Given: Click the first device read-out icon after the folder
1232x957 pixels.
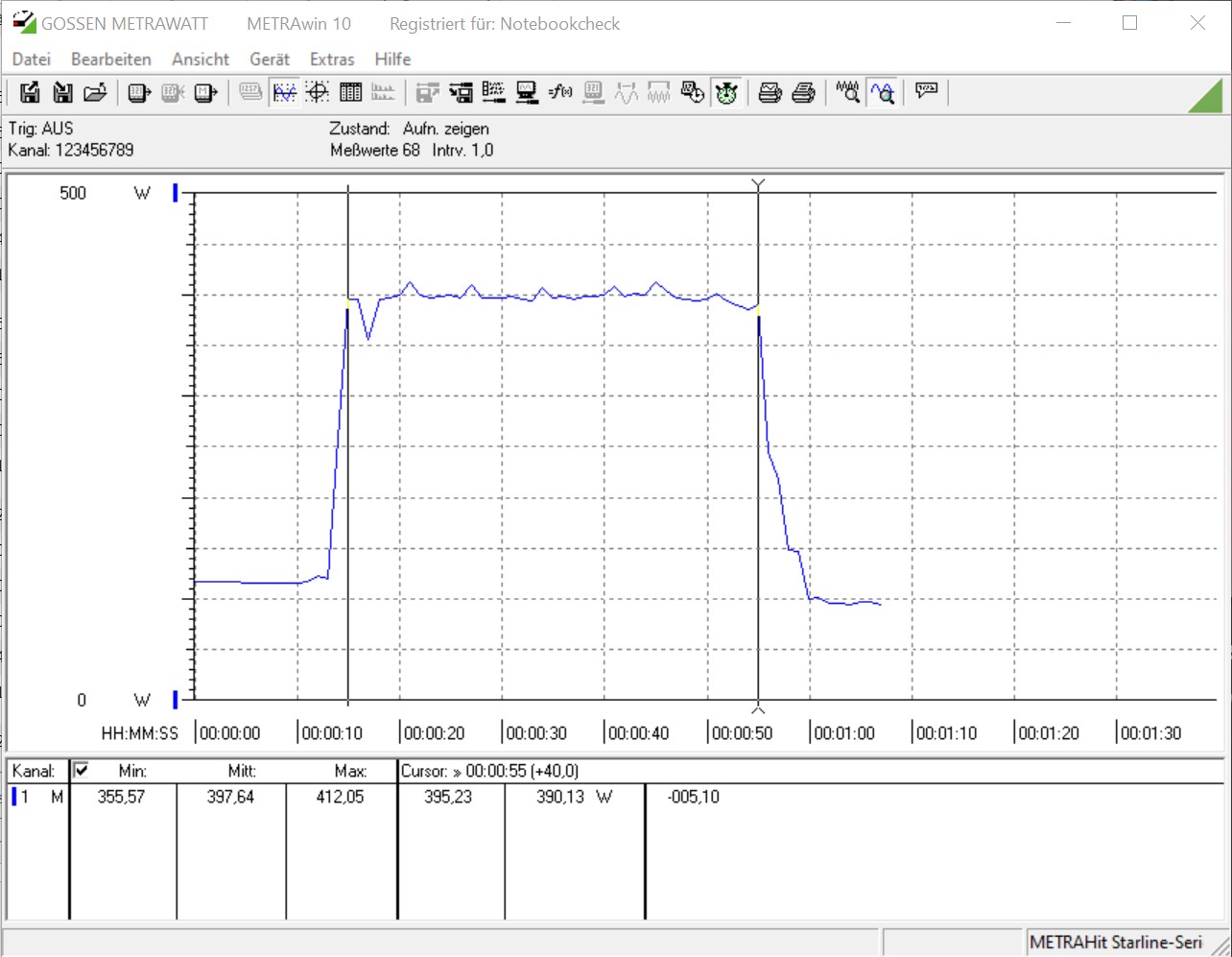Looking at the screenshot, I should click(139, 92).
